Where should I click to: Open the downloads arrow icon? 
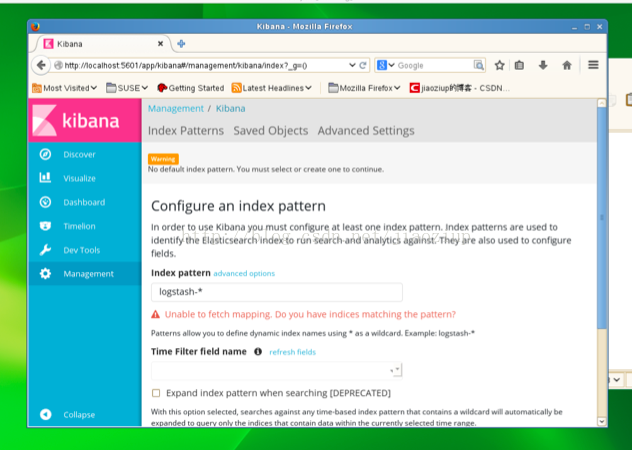(x=543, y=65)
